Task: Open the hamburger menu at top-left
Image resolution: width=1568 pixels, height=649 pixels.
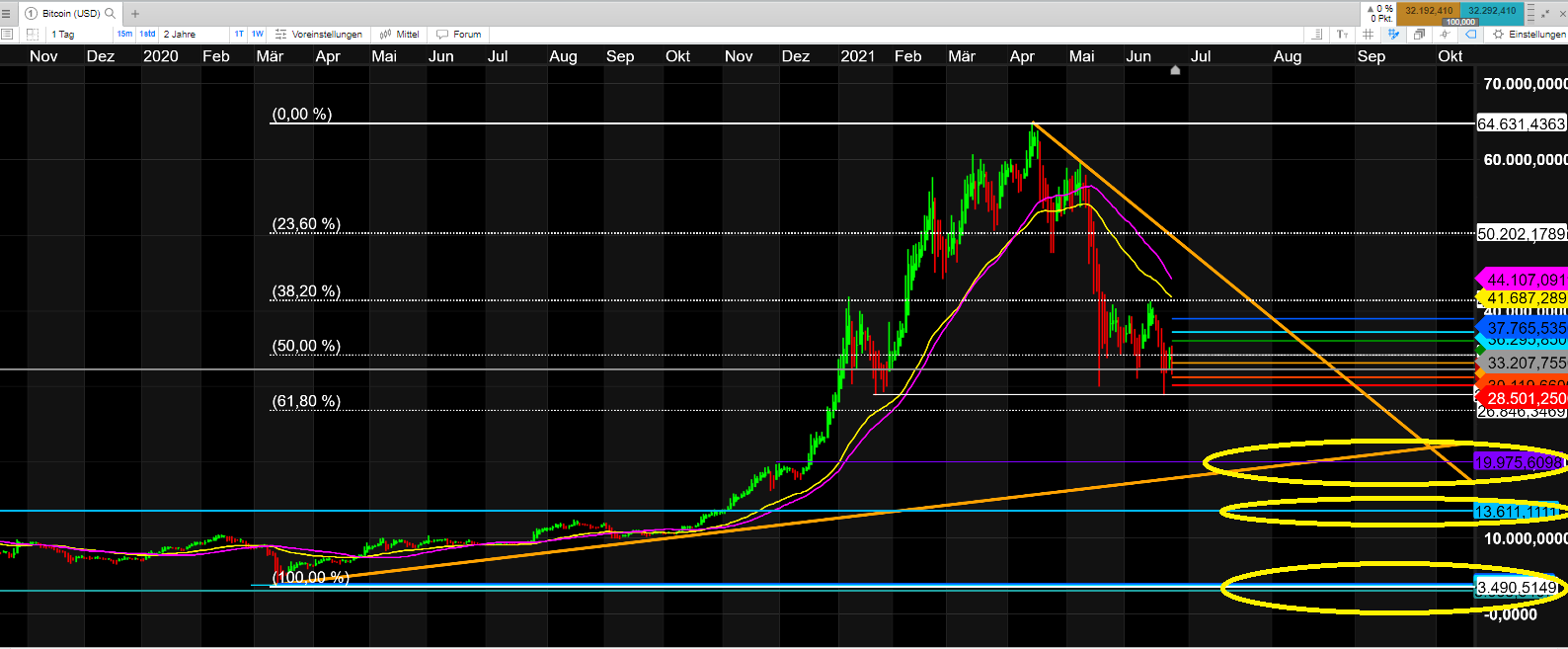Action: pyautogui.click(x=7, y=14)
